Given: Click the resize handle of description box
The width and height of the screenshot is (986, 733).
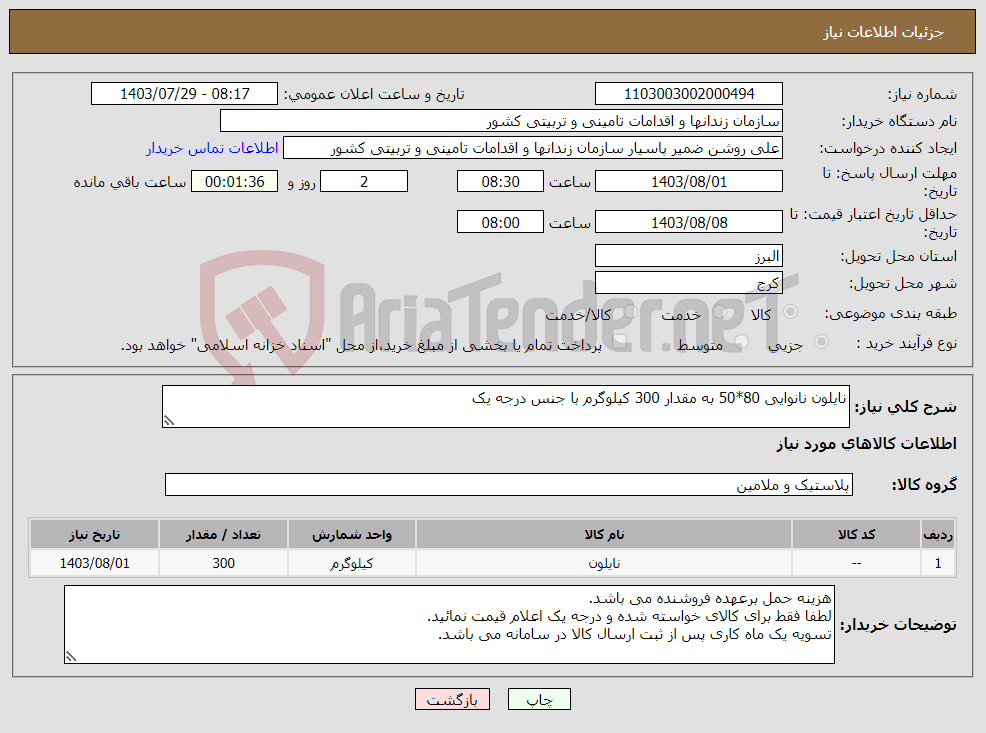Looking at the screenshot, I should click(x=168, y=421).
